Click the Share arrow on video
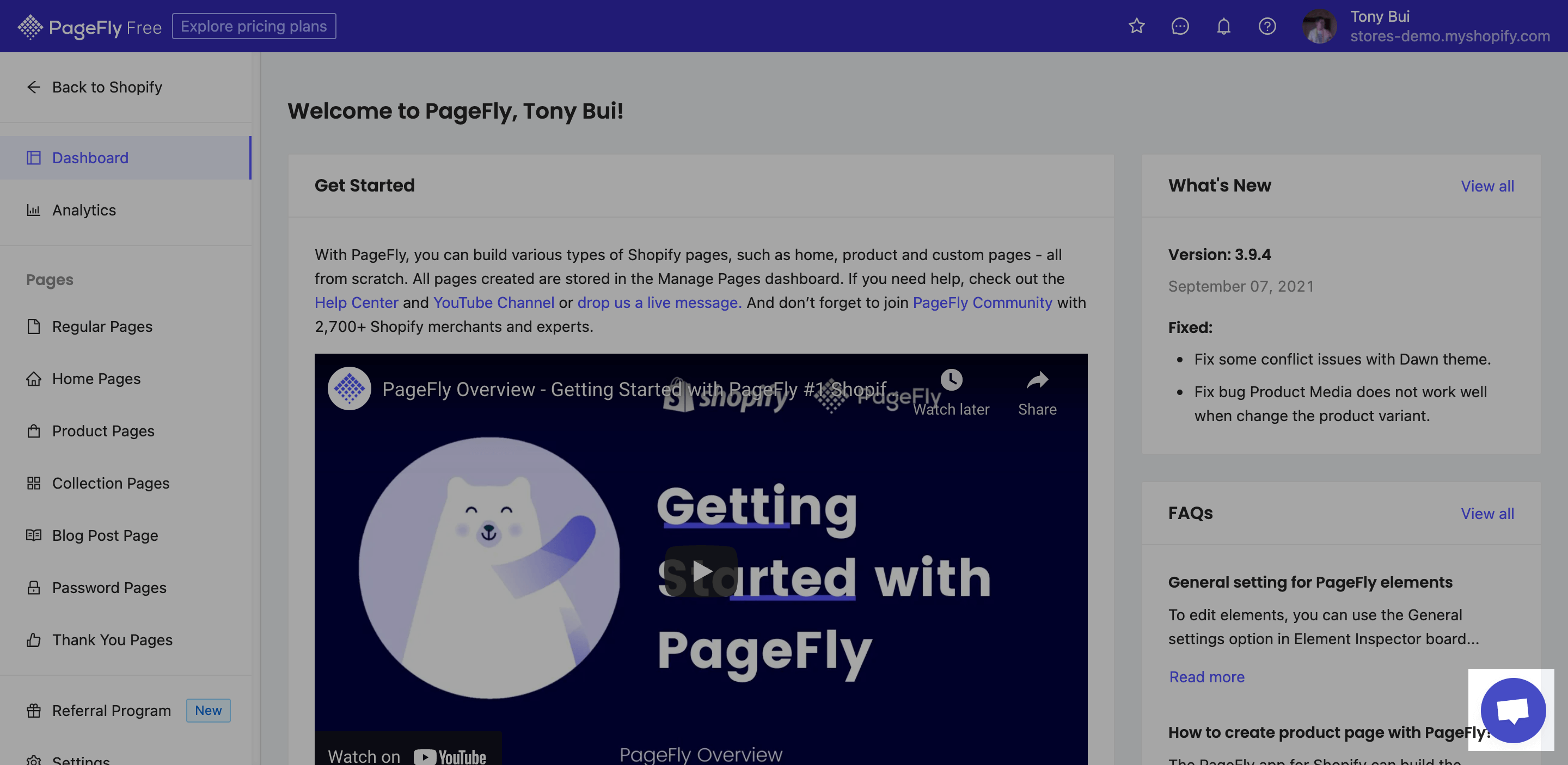This screenshot has height=765, width=1568. click(x=1037, y=381)
